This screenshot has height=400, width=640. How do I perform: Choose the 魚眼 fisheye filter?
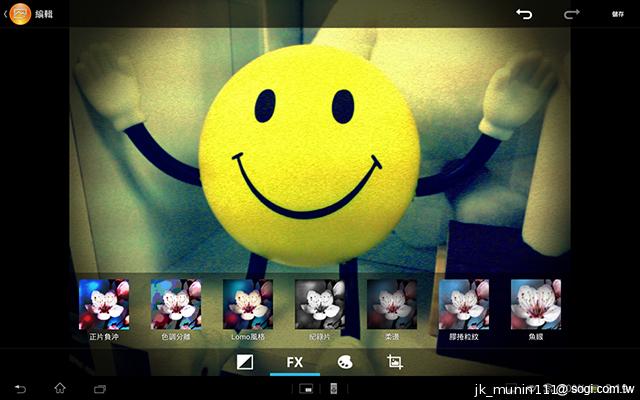coord(536,304)
